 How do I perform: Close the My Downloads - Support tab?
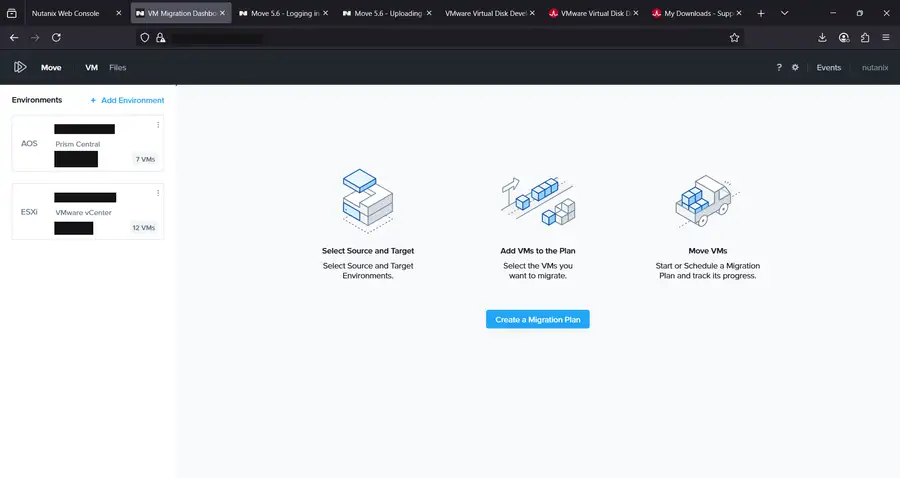pyautogui.click(x=739, y=13)
